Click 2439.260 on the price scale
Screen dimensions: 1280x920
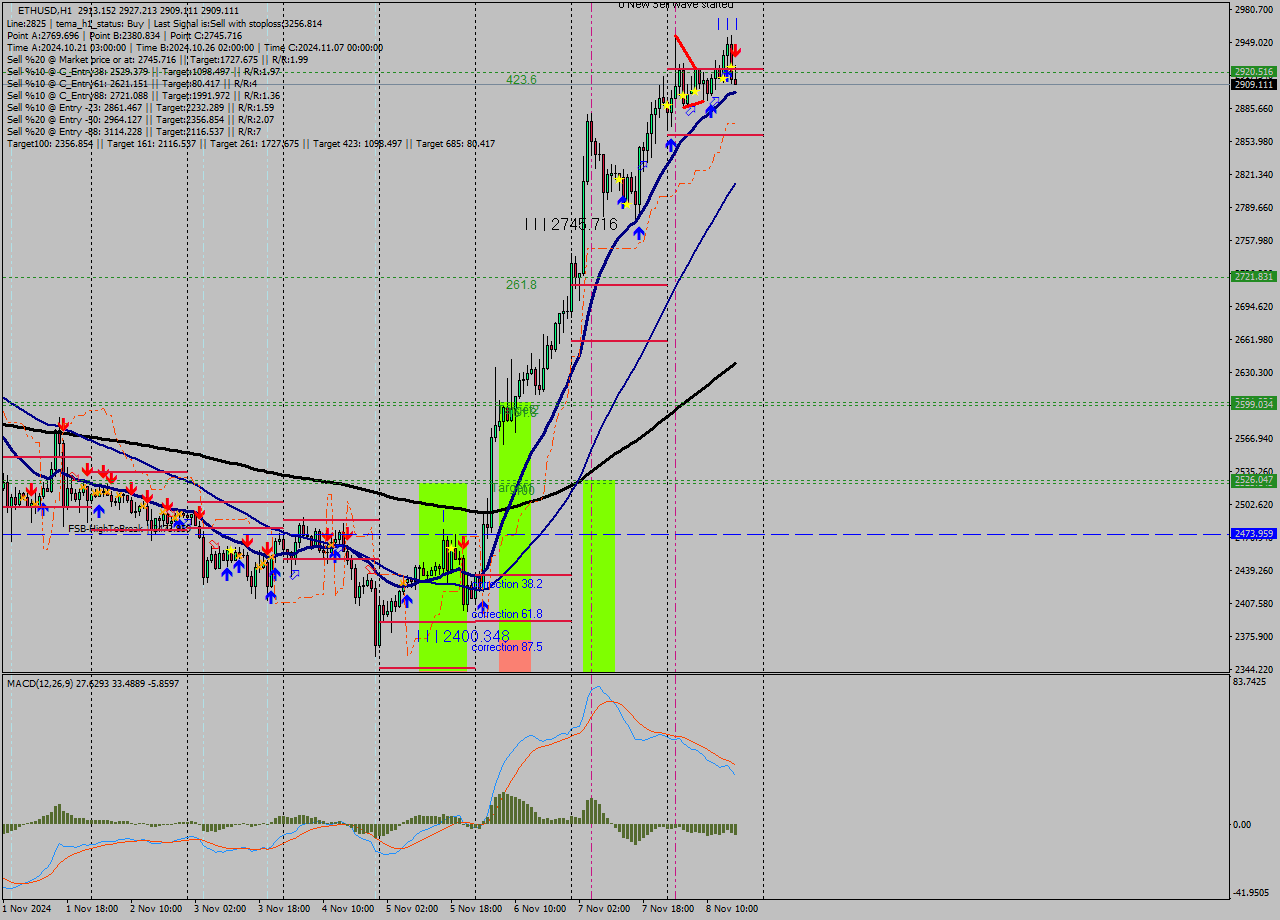[1254, 571]
